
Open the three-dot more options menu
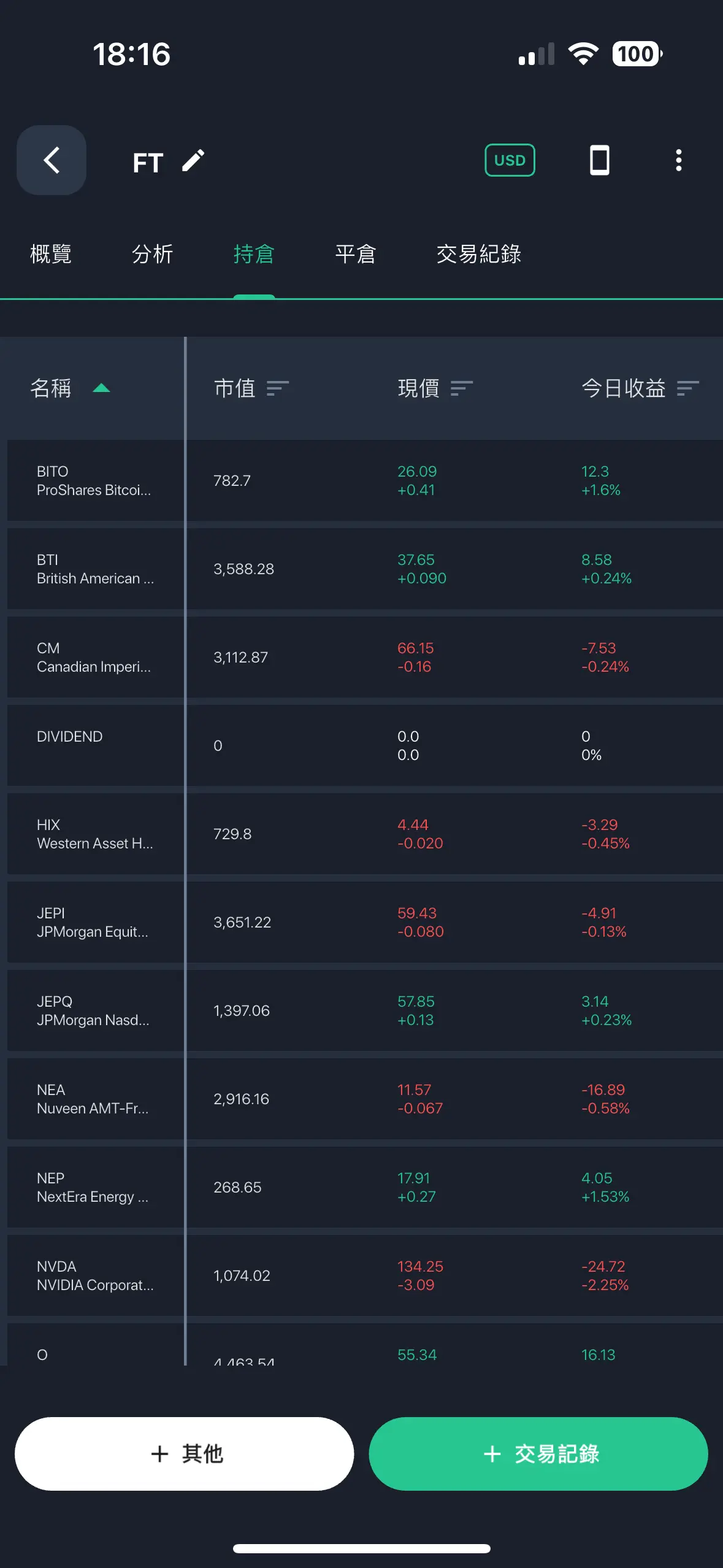pyautogui.click(x=678, y=160)
